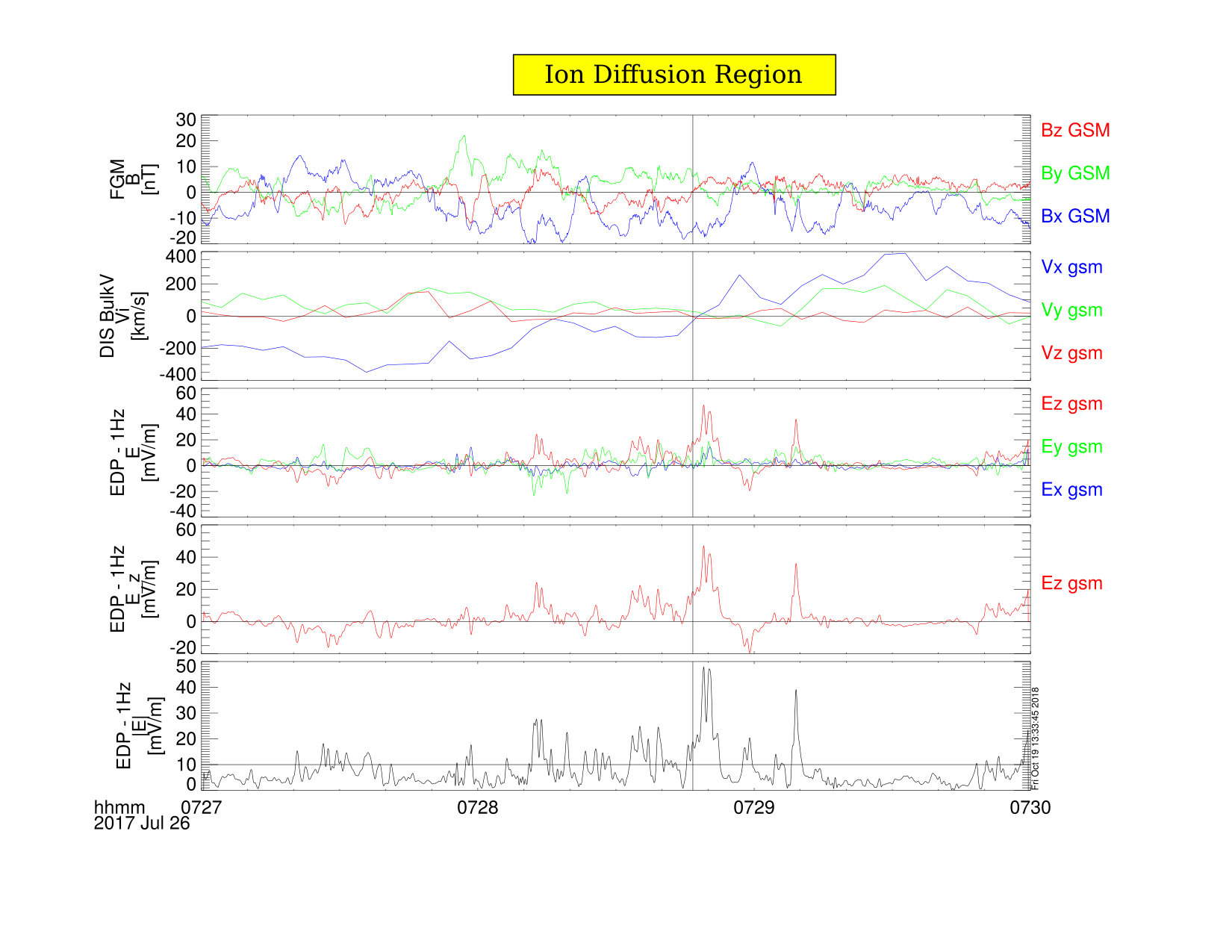Click the 0727 time axis label
Image resolution: width=1232 pixels, height=952 pixels.
(x=202, y=807)
